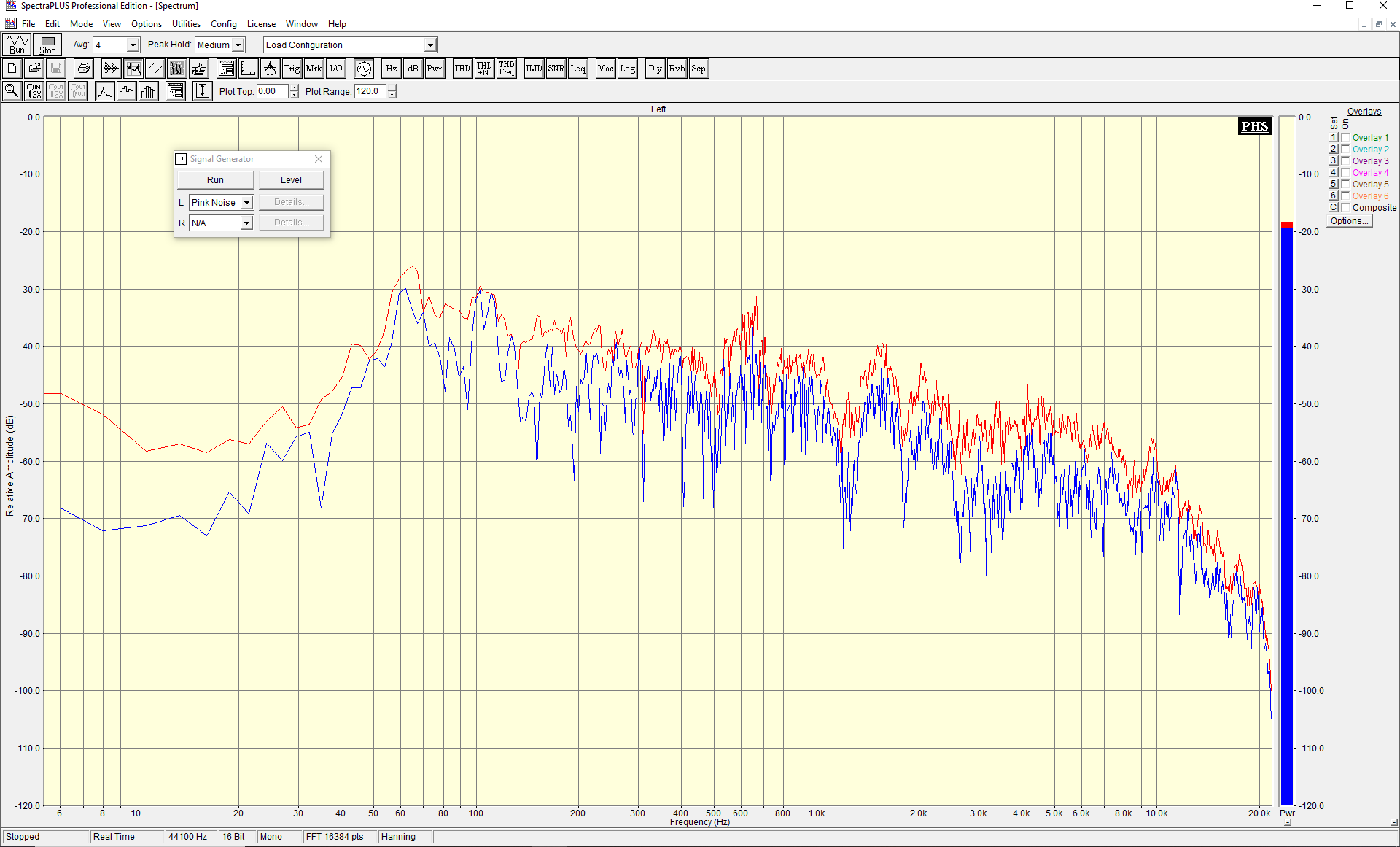This screenshot has height=847, width=1400.
Task: Open file using folder toolbar icon
Action: pos(34,69)
